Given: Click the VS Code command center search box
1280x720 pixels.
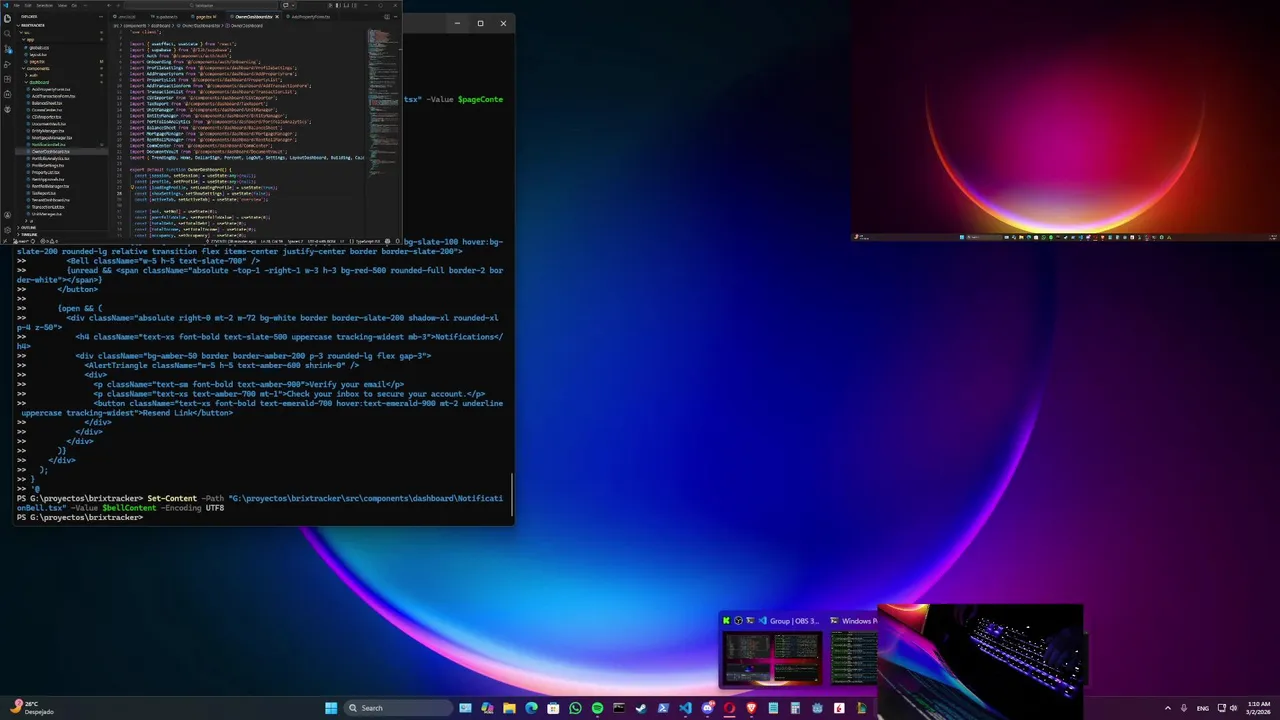Looking at the screenshot, I should (x=200, y=5).
